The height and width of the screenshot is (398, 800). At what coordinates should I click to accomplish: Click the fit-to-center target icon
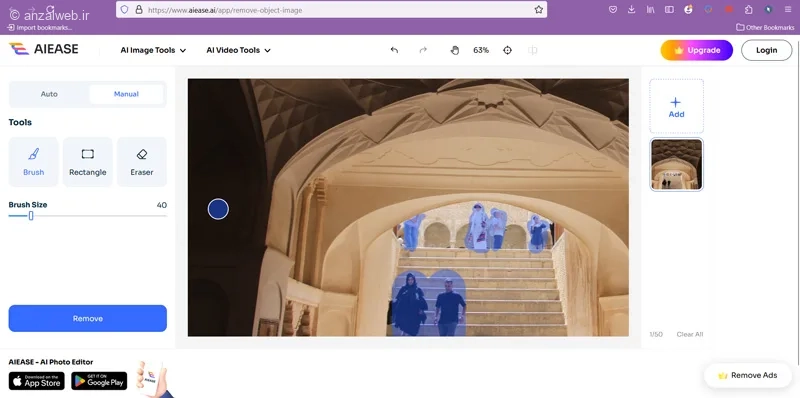507,50
